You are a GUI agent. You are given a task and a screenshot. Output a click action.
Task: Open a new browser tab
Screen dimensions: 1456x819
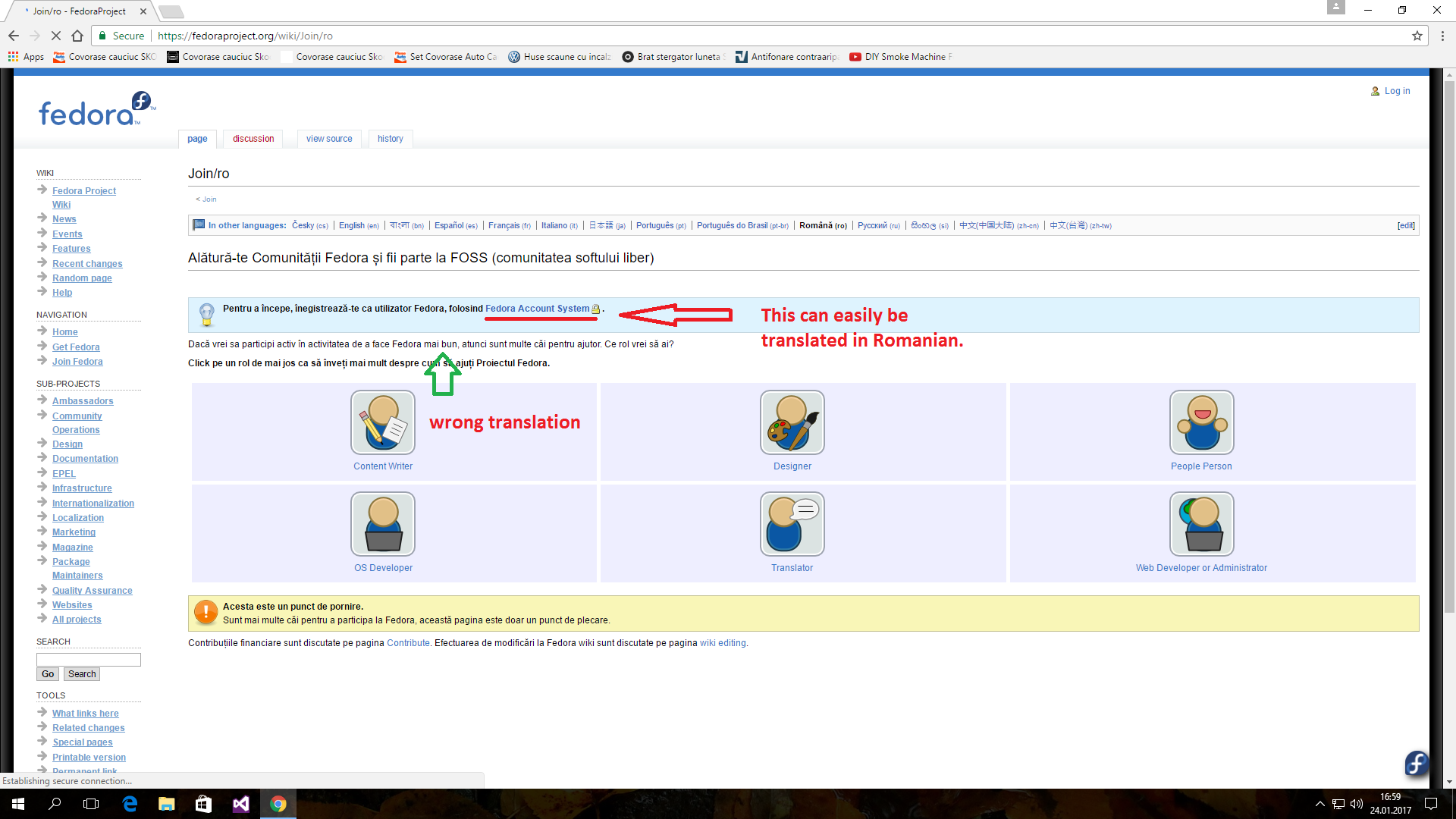coord(171,11)
